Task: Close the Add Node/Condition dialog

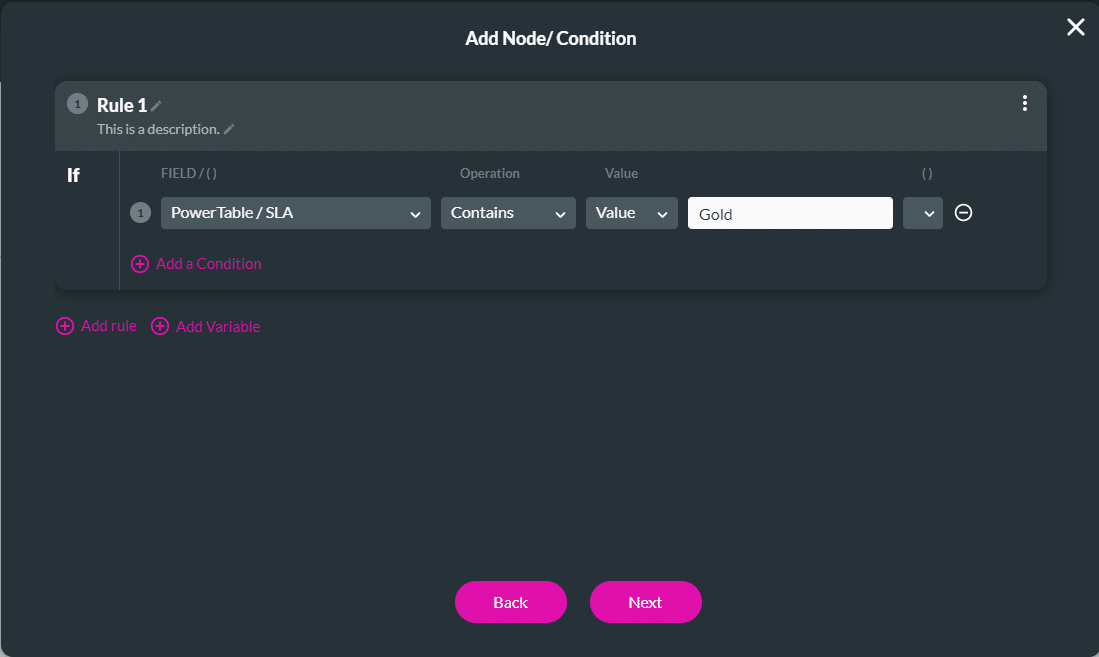Action: pyautogui.click(x=1075, y=27)
